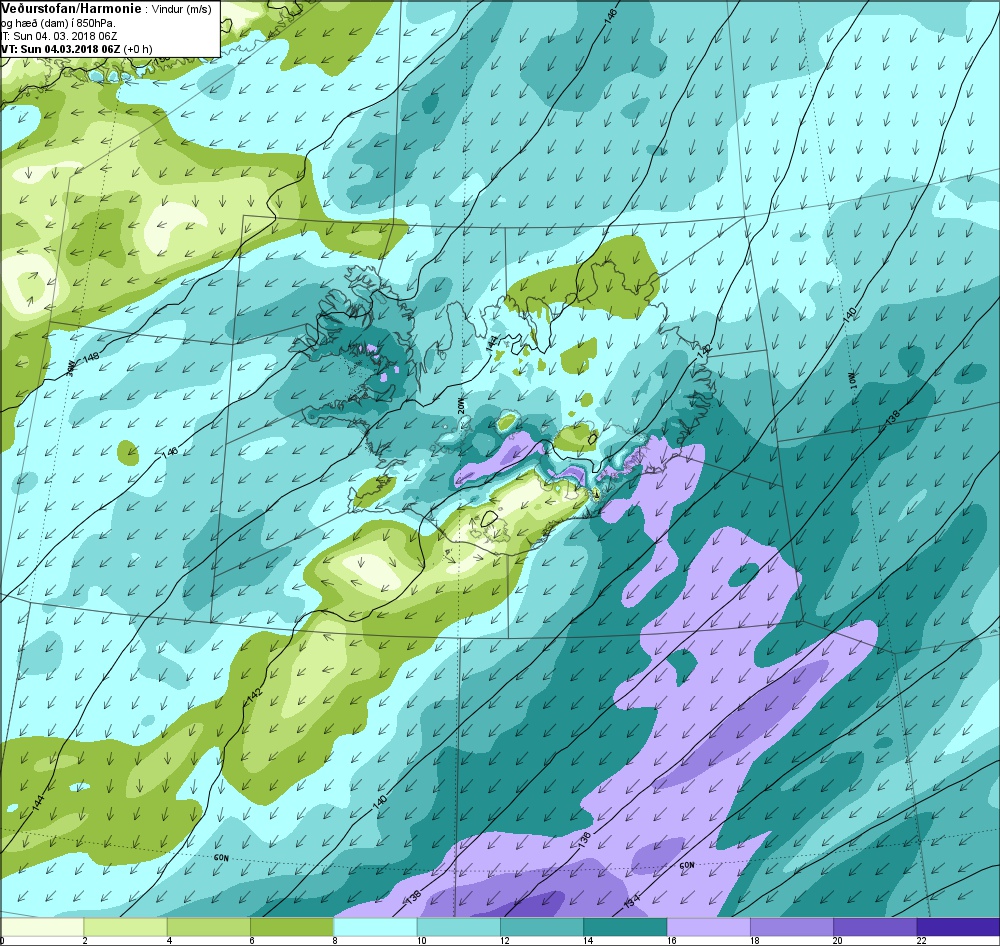Click the 10W longitude label
Screen dimensions: 1000x946
coord(853,380)
